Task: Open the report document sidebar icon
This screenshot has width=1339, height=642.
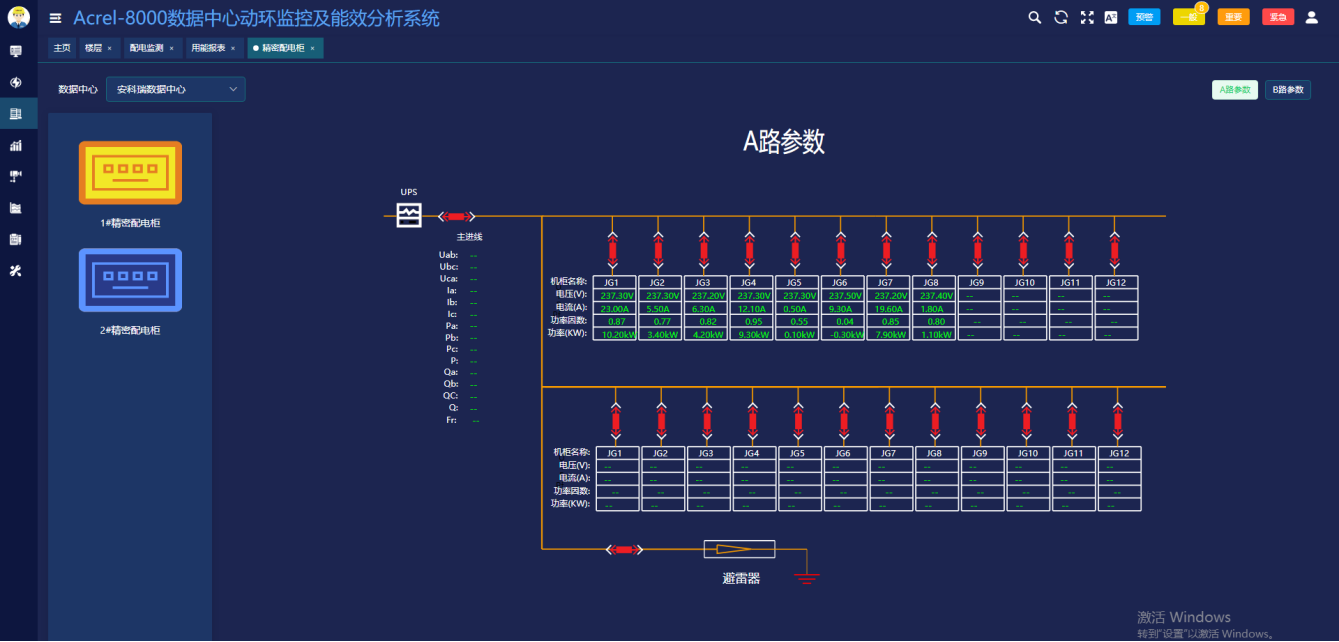Action: (16, 239)
